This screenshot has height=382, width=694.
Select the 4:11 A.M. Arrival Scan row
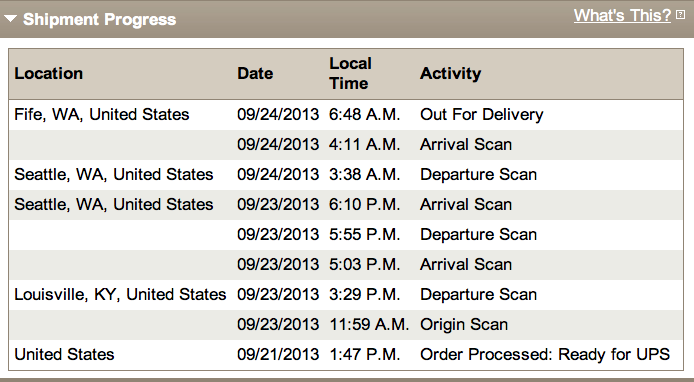point(345,145)
